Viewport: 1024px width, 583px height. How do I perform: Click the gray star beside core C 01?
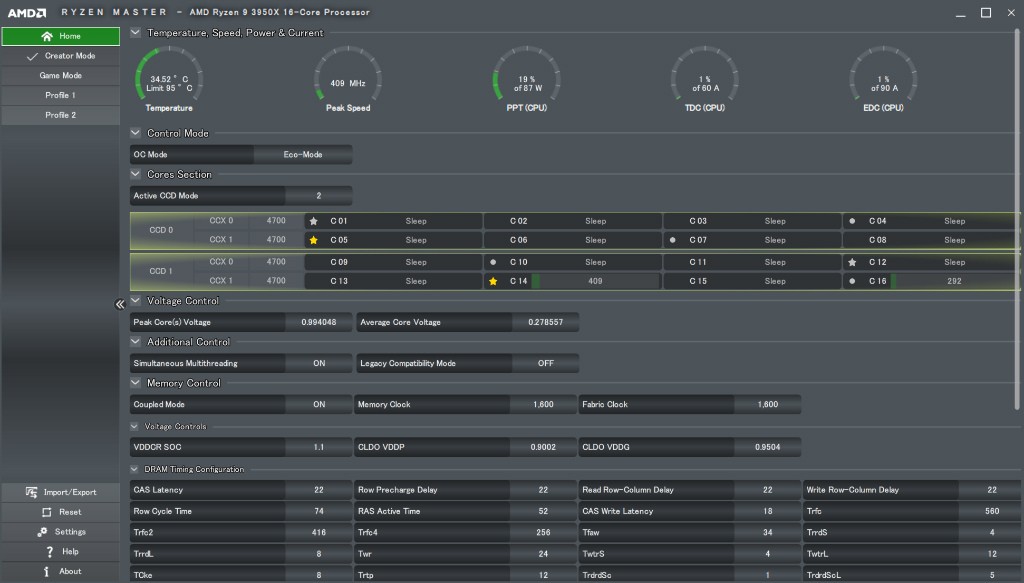pos(313,221)
